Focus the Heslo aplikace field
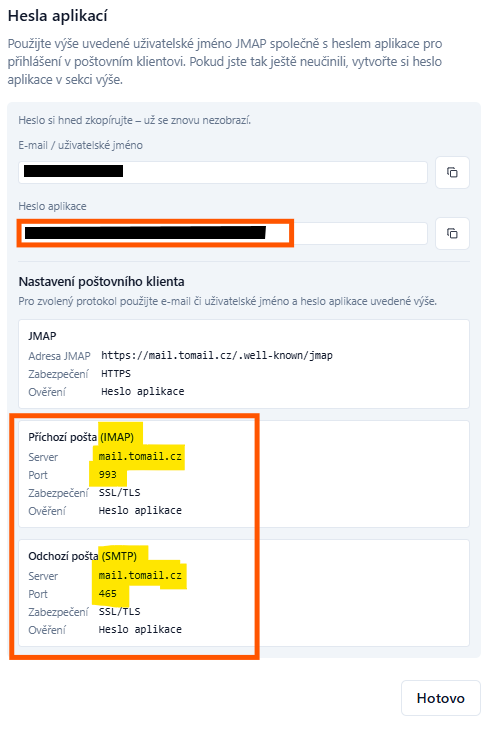 [x=223, y=233]
